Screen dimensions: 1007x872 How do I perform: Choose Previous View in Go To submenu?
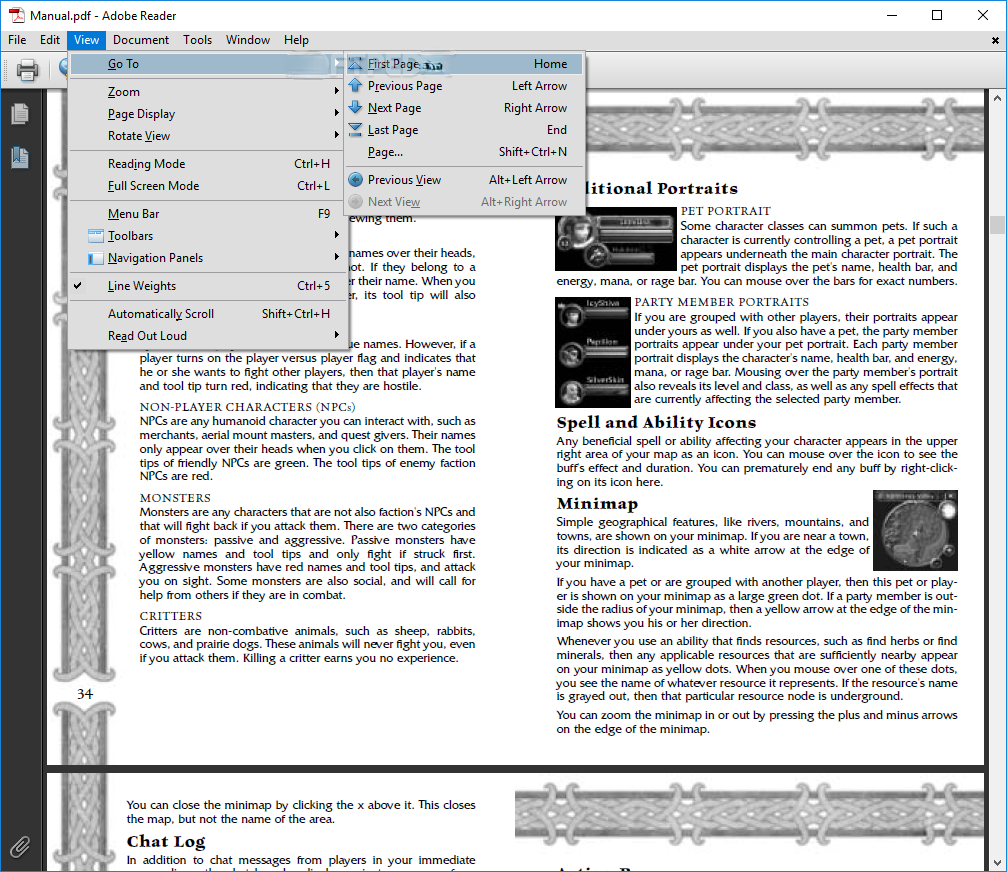click(464, 180)
